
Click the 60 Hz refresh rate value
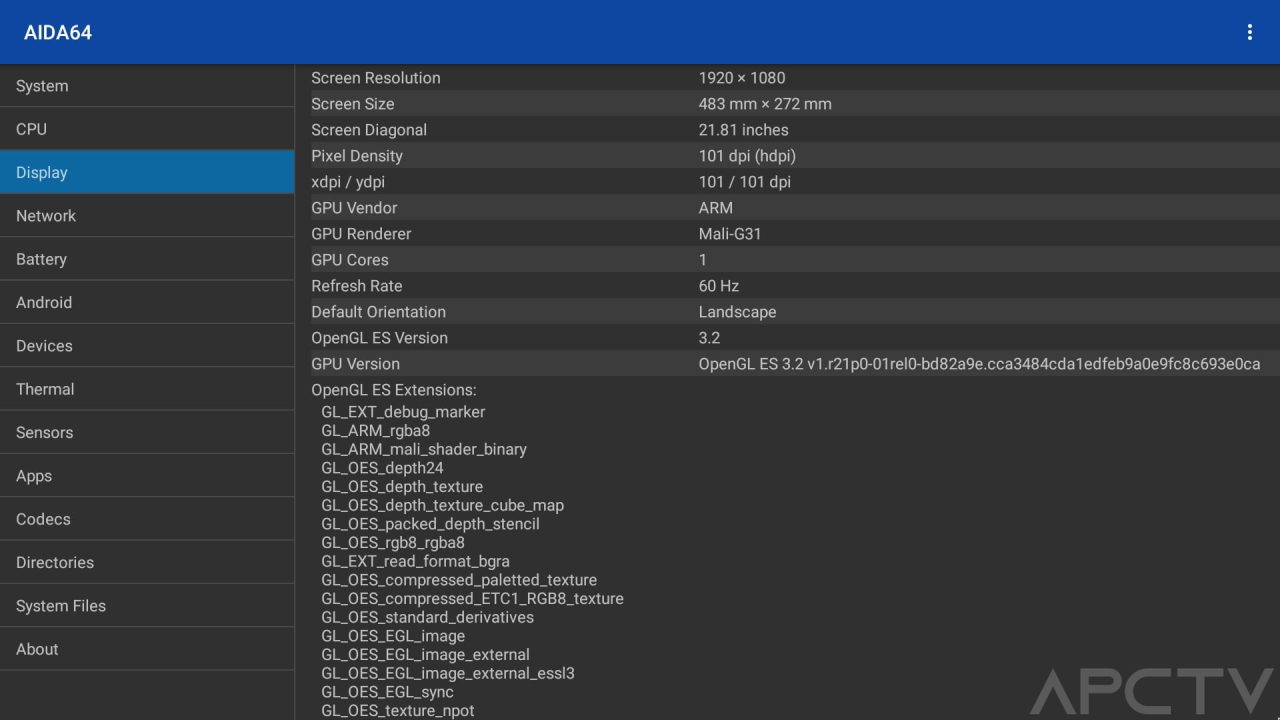coord(719,286)
